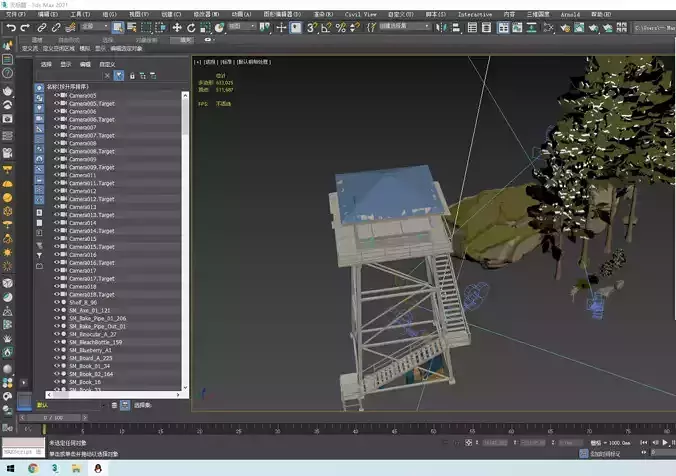The height and width of the screenshot is (476, 676).
Task: Pick the Rectangular Selection Region tool
Action: [147, 28]
